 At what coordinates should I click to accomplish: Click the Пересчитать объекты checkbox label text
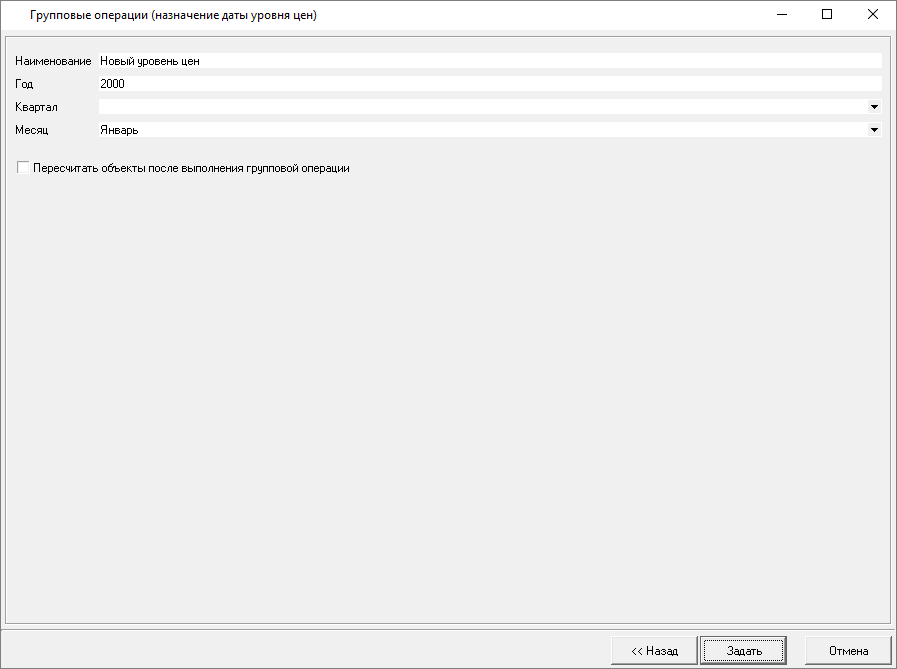191,168
